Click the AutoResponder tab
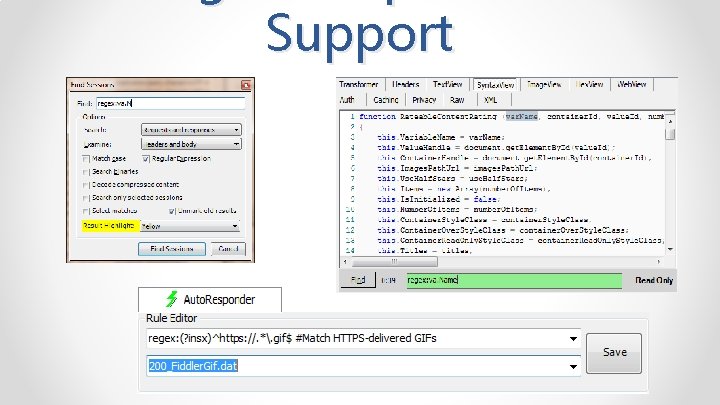The height and width of the screenshot is (405, 720). (x=210, y=299)
